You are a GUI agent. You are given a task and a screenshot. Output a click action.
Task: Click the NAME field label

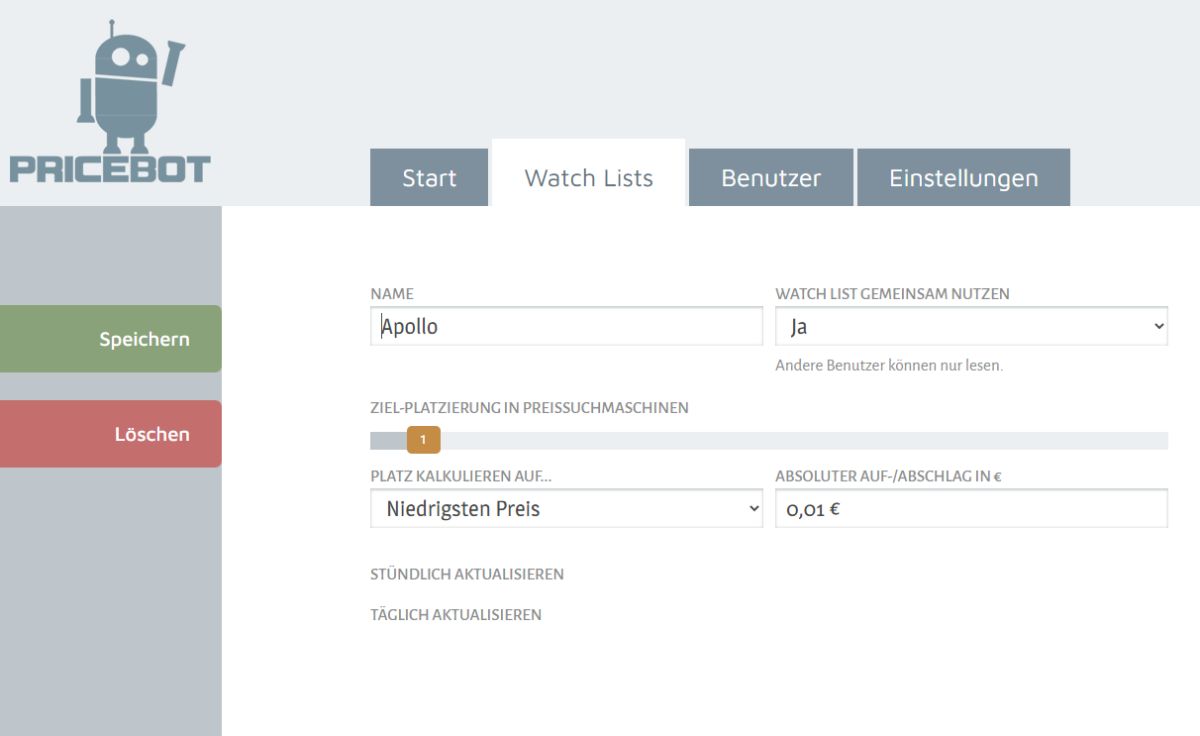391,294
